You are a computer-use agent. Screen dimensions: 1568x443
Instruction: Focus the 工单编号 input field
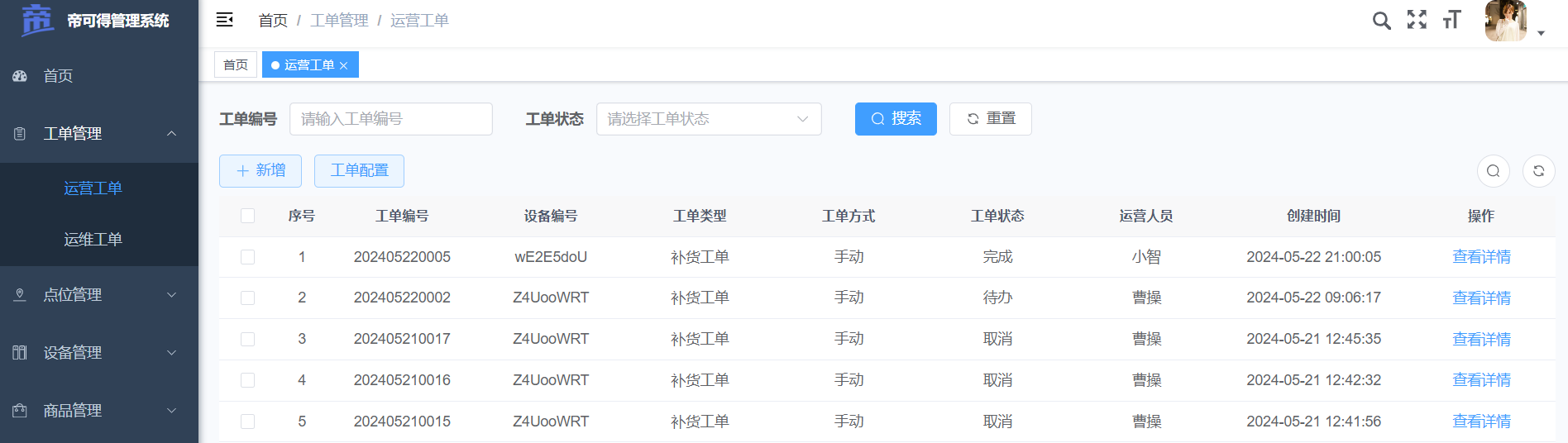[x=390, y=119]
